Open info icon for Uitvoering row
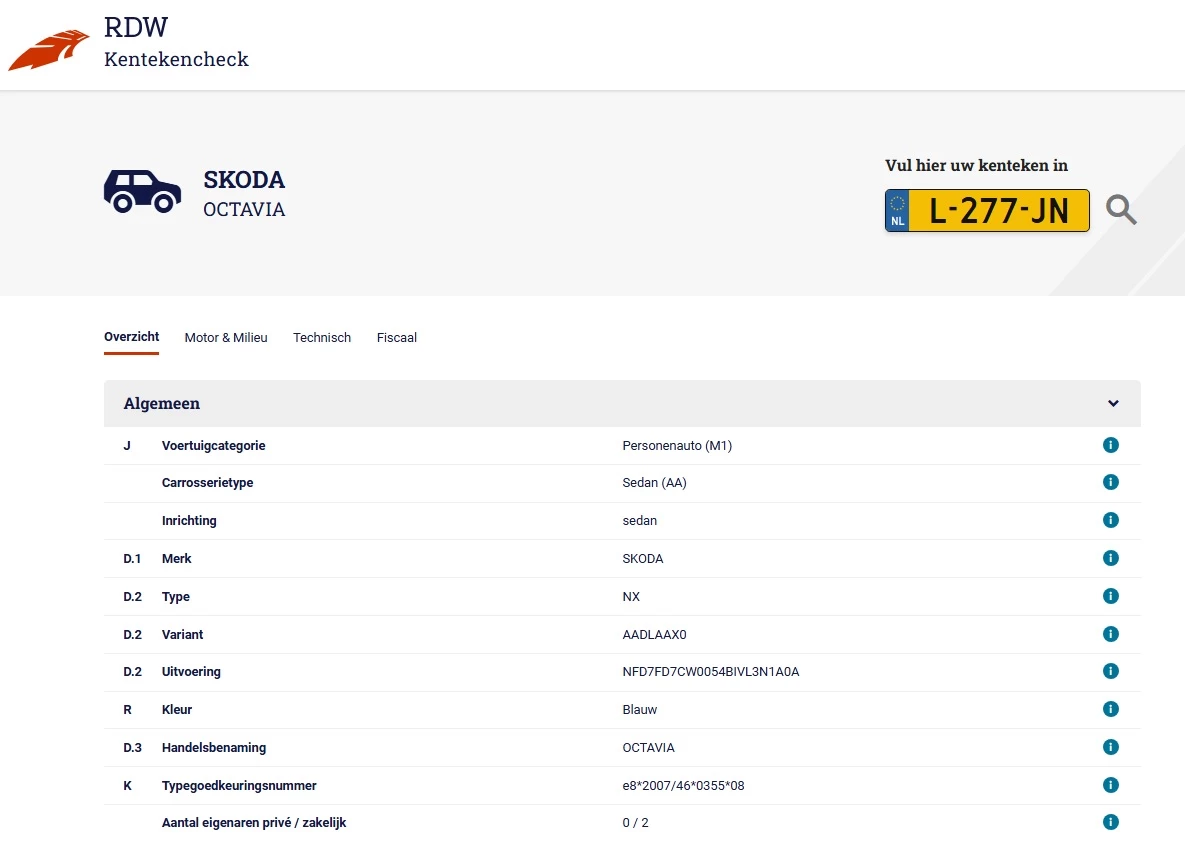The width and height of the screenshot is (1185, 845). point(1110,671)
